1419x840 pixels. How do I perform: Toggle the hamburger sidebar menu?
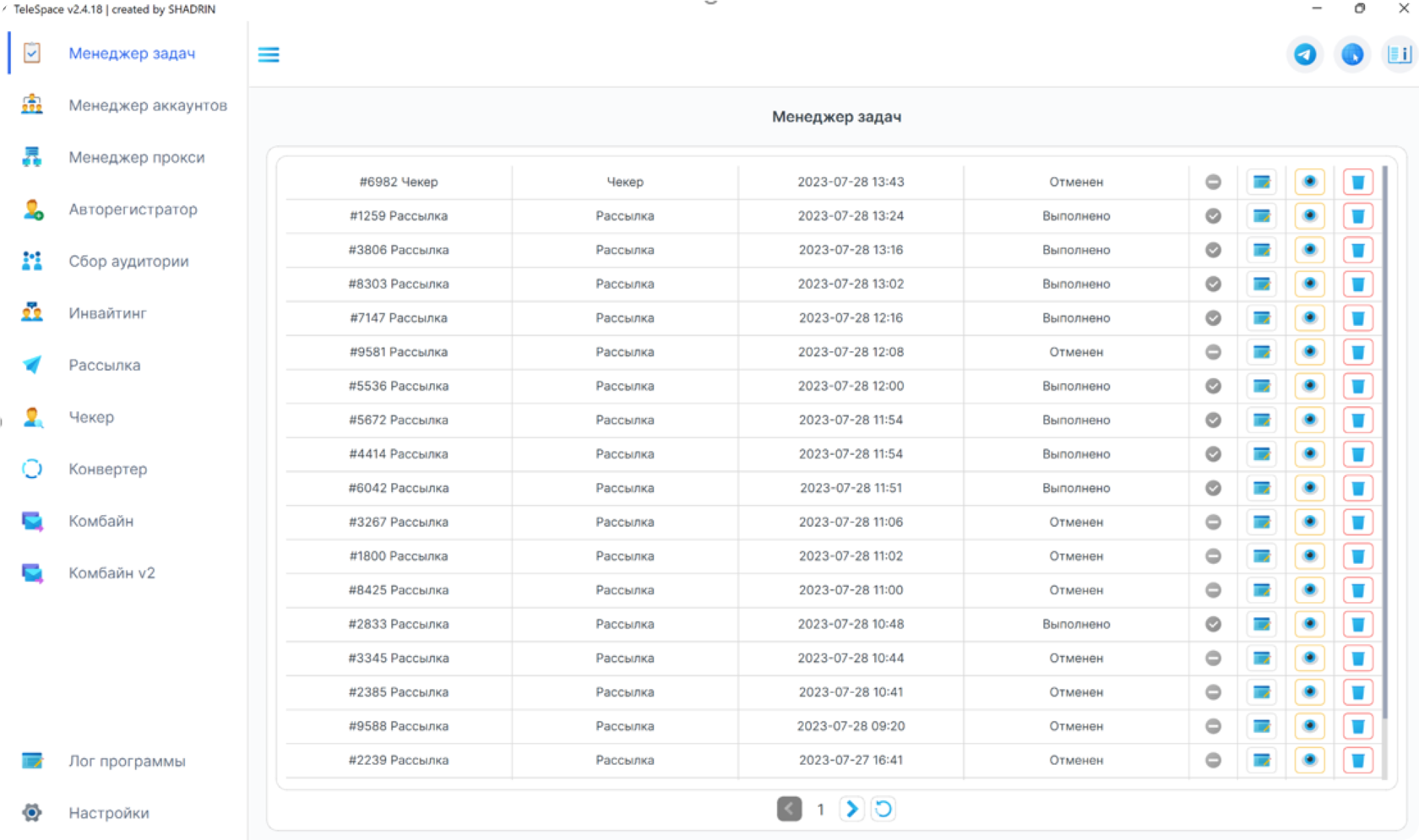coord(269,55)
